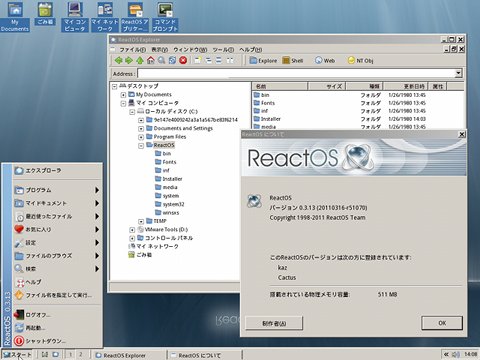Collapse the デスクトップ tree node
Image resolution: width=480 pixels, height=360 pixels.
click(x=115, y=86)
